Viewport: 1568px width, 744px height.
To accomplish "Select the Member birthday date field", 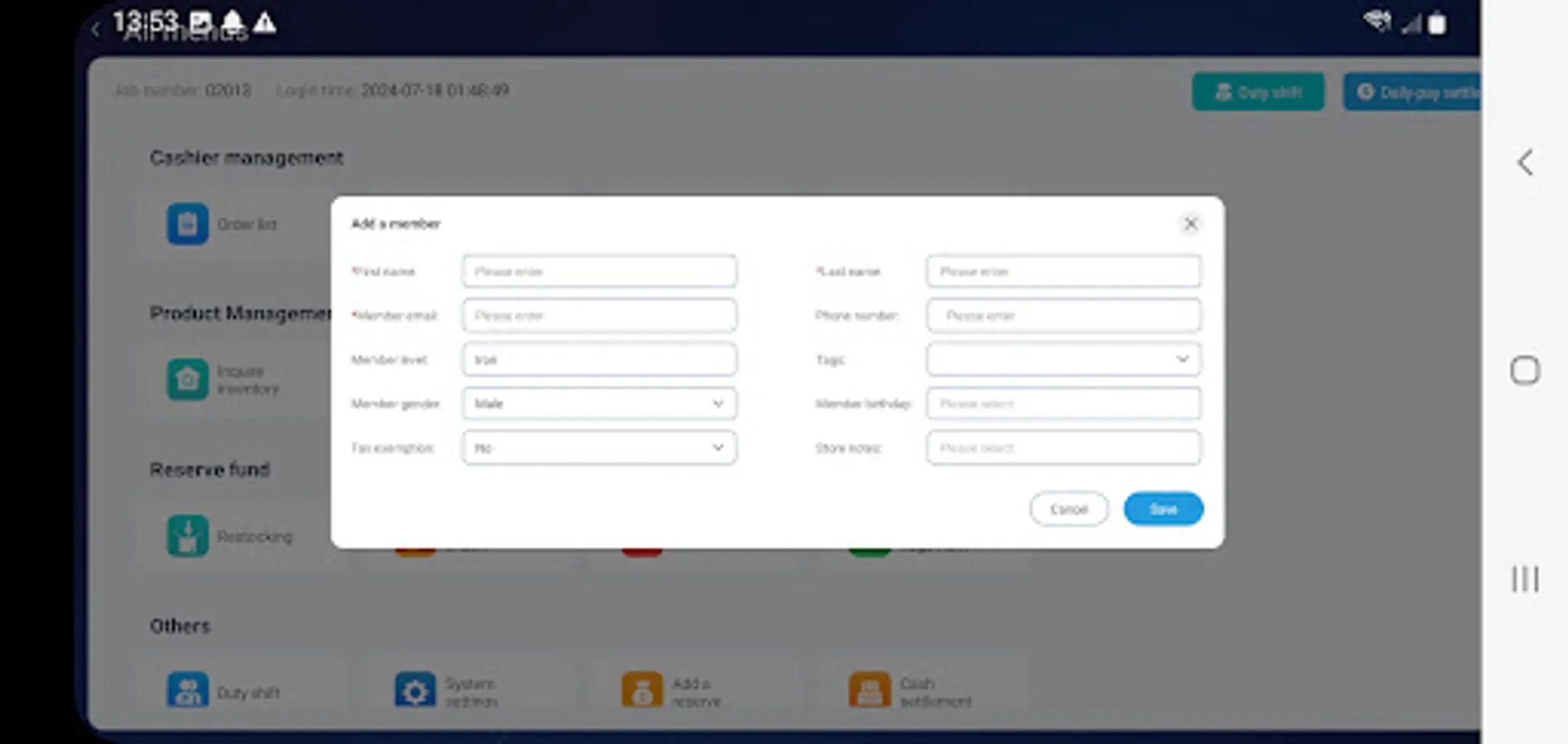I will pyautogui.click(x=1063, y=403).
